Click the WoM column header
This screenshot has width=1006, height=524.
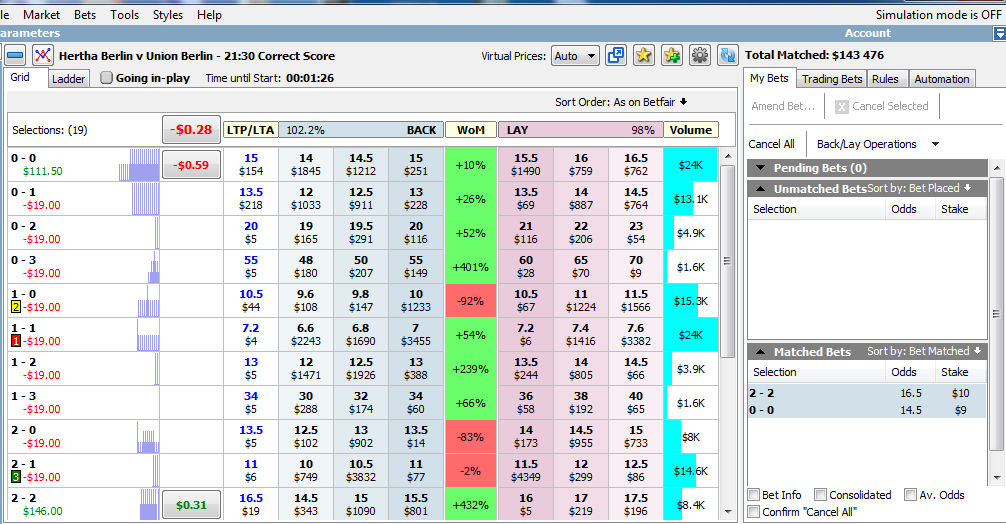pyautogui.click(x=470, y=130)
